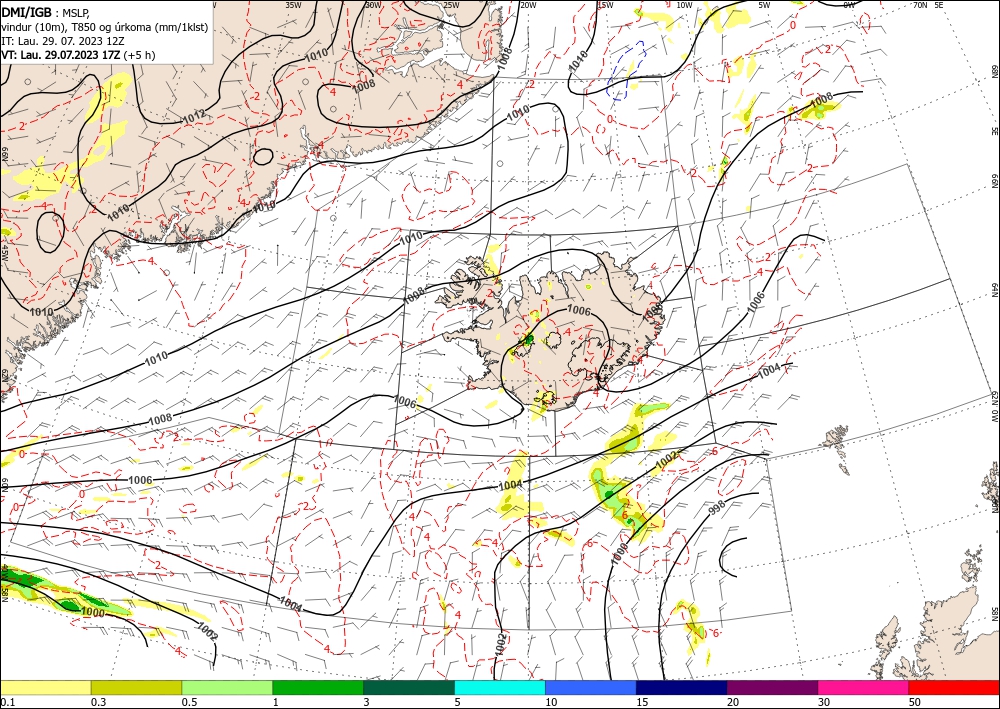Choose the purple 20–30 legend swatch
The height and width of the screenshot is (709, 1000).
pyautogui.click(x=772, y=687)
